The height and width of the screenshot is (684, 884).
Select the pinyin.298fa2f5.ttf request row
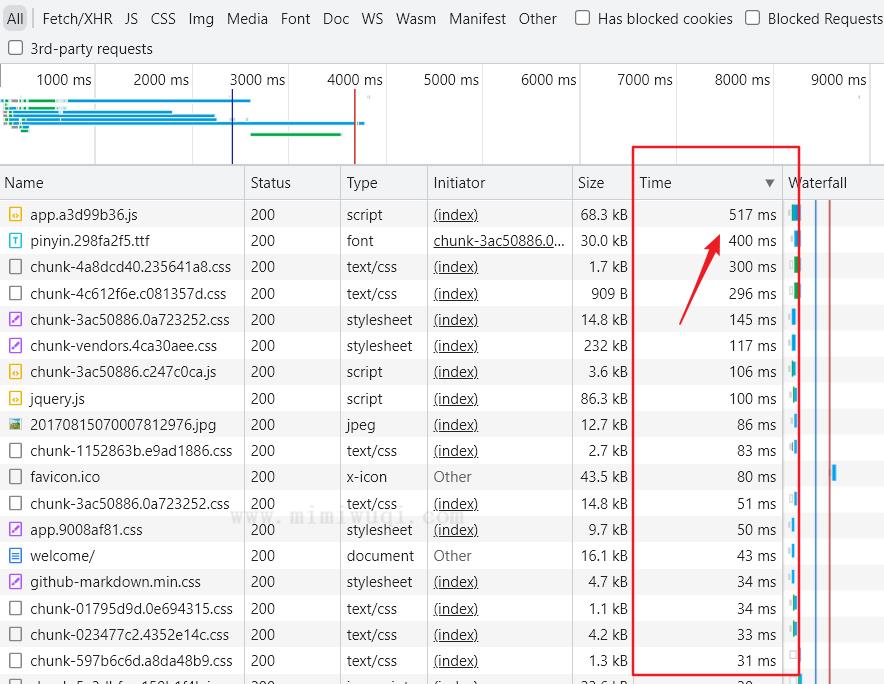tap(442, 241)
